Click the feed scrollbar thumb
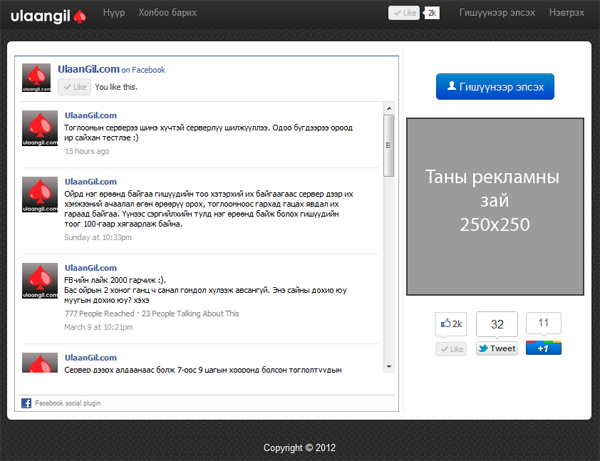 pyautogui.click(x=389, y=145)
